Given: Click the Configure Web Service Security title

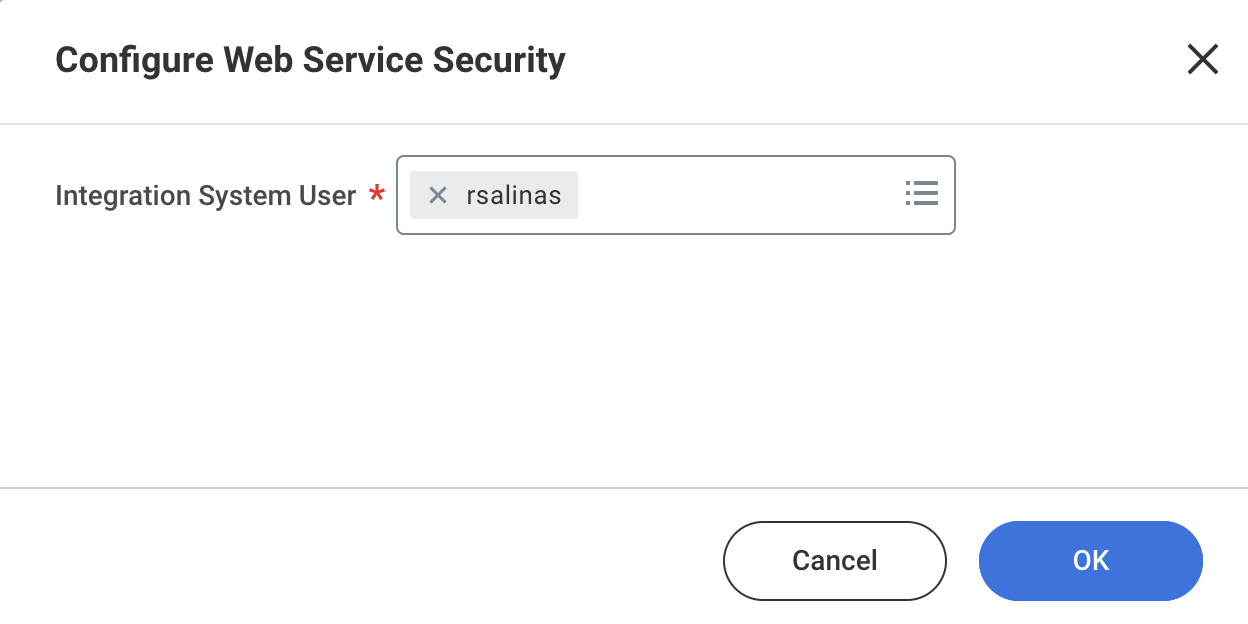Looking at the screenshot, I should (310, 60).
